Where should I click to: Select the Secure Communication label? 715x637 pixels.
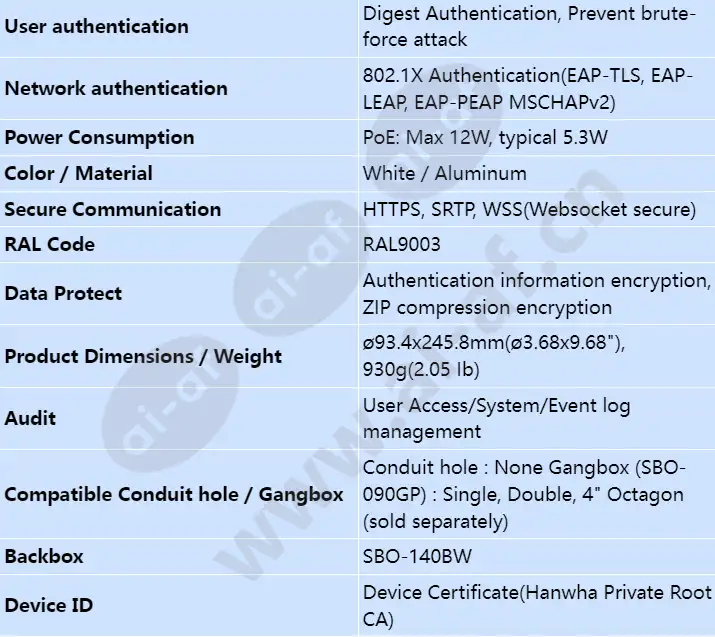click(x=113, y=209)
